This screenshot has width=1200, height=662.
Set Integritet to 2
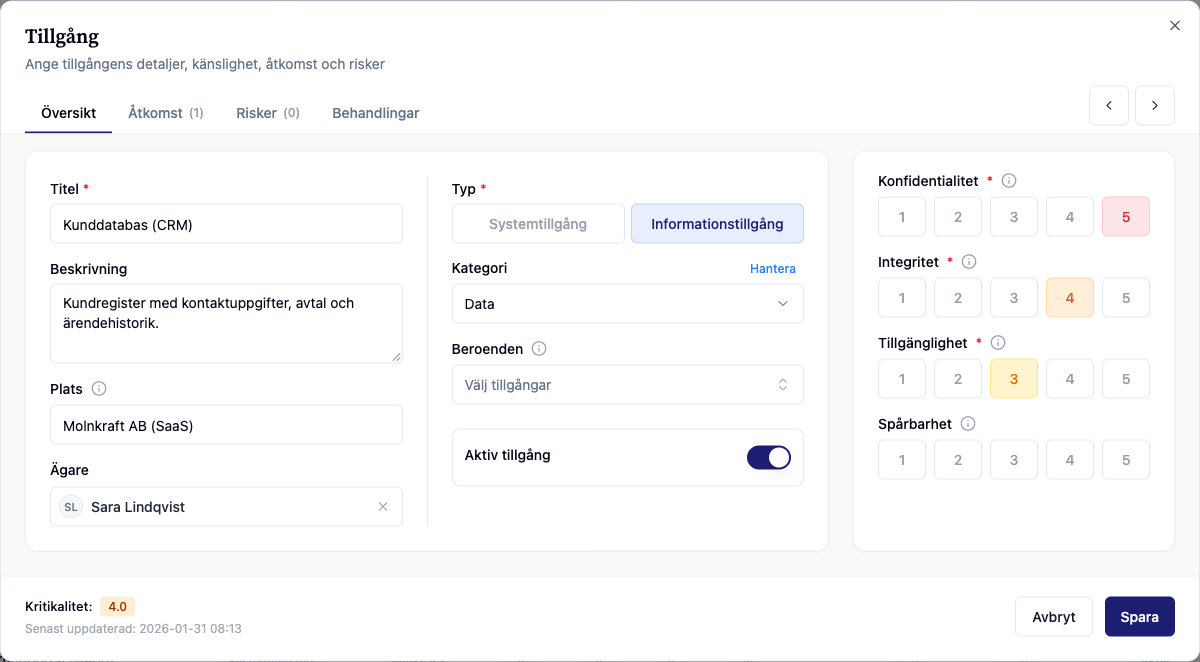958,298
